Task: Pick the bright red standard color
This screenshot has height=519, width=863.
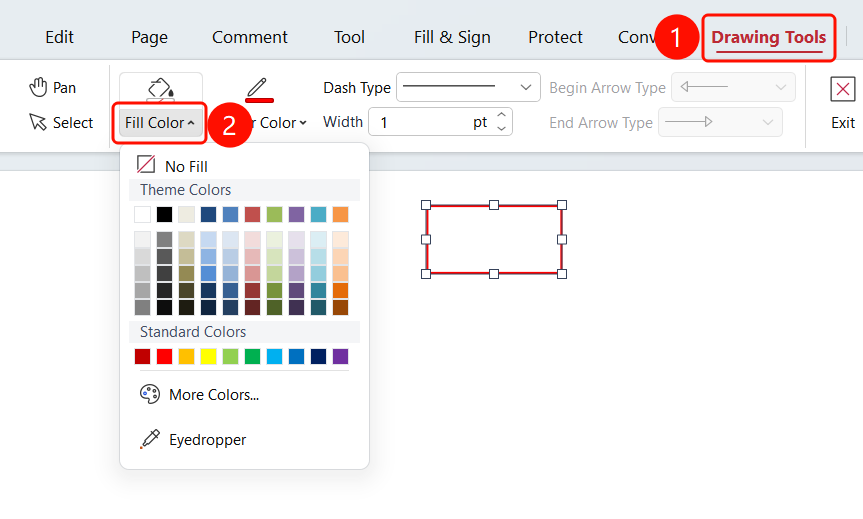Action: 165,356
